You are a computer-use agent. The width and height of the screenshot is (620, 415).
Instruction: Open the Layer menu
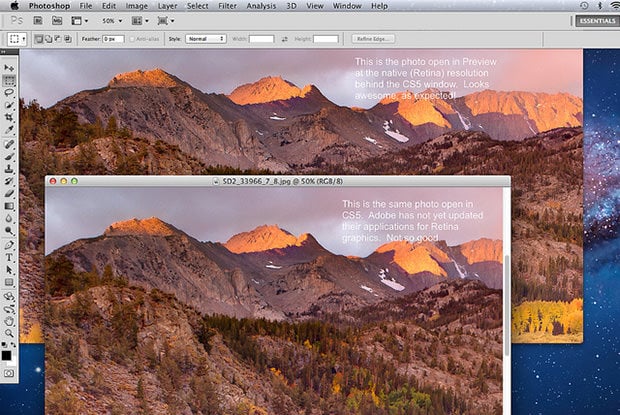167,6
